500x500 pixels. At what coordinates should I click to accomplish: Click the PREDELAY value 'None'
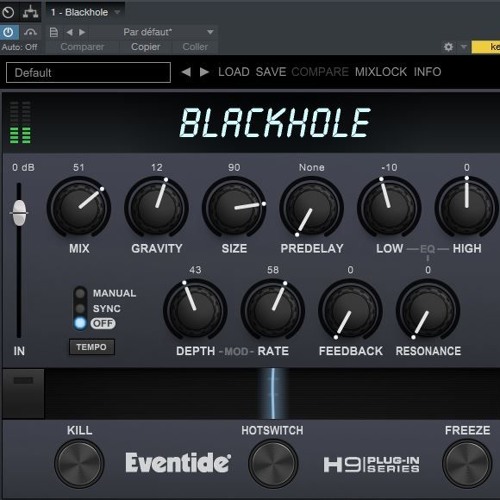point(312,167)
